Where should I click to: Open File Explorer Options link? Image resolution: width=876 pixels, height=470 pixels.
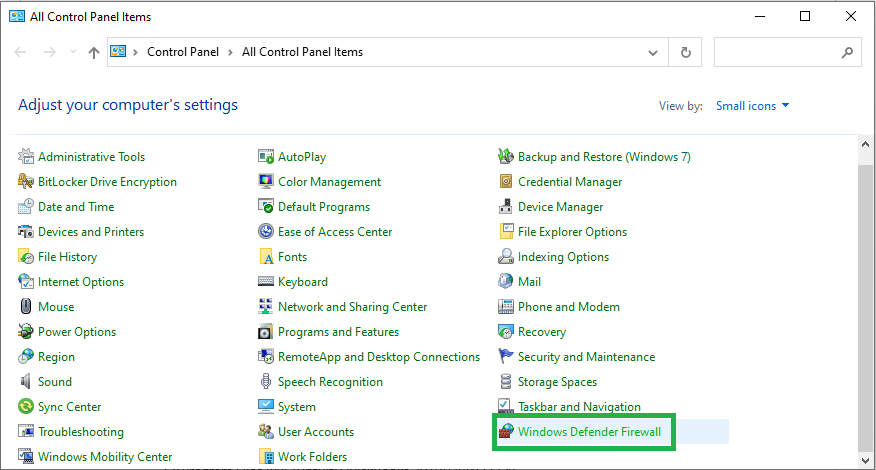click(572, 232)
